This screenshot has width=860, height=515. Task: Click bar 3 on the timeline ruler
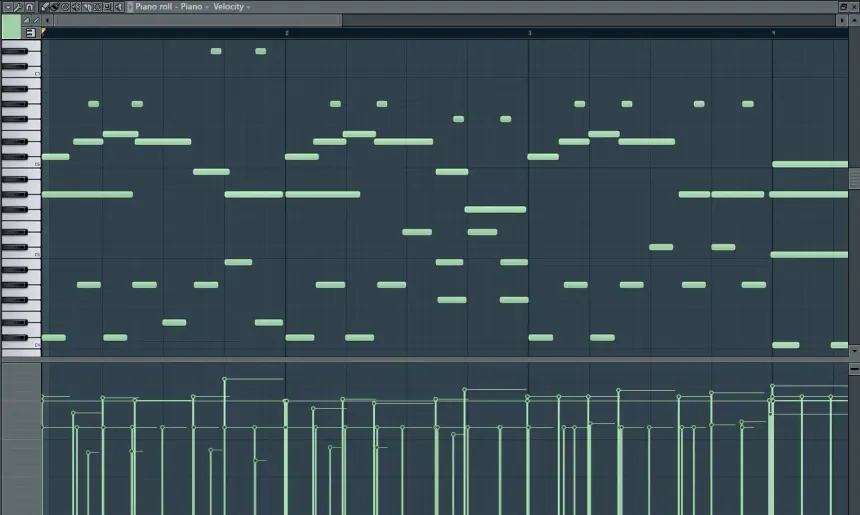(530, 33)
